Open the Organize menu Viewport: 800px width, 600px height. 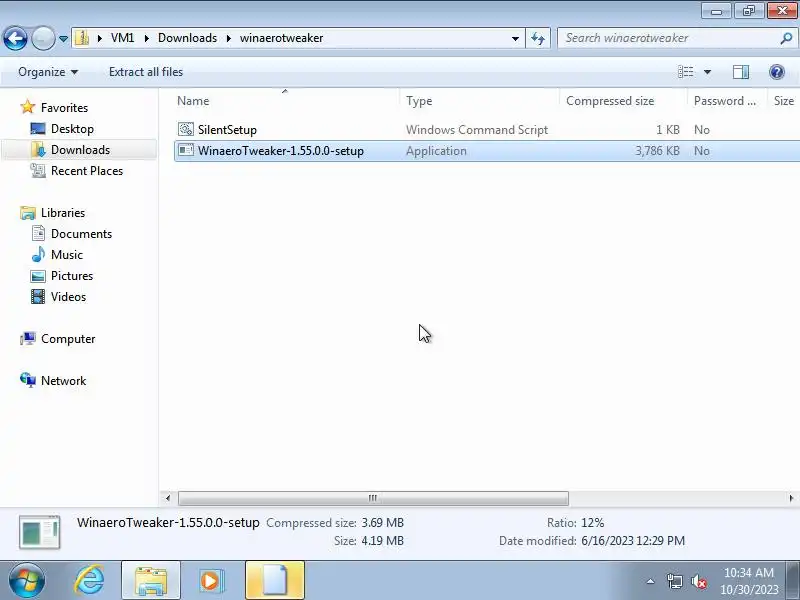click(48, 72)
